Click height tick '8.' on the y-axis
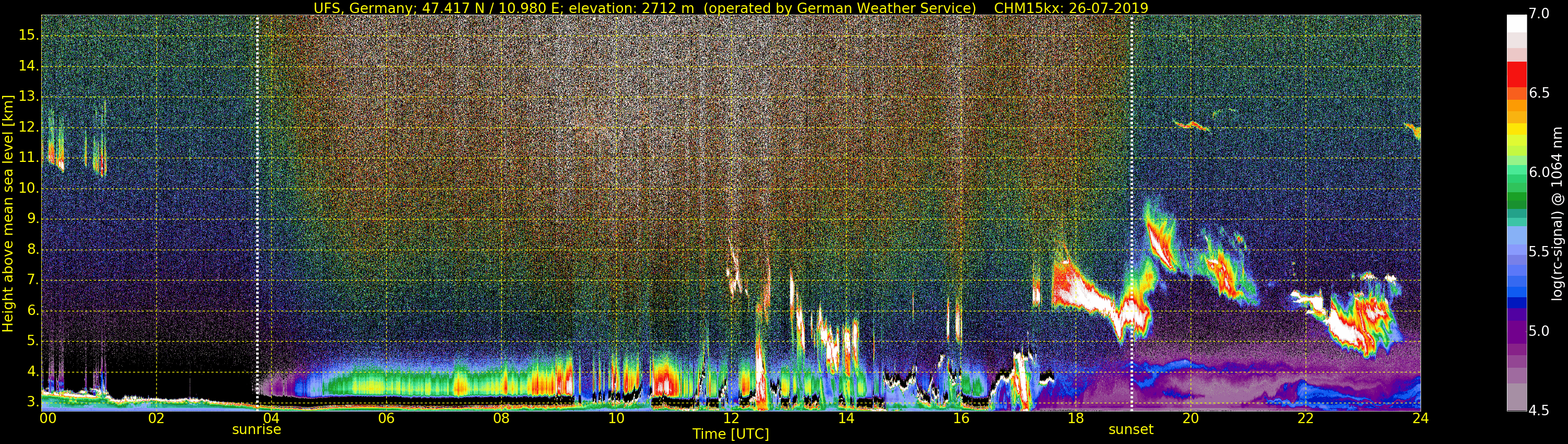1568x444 pixels. [32, 249]
